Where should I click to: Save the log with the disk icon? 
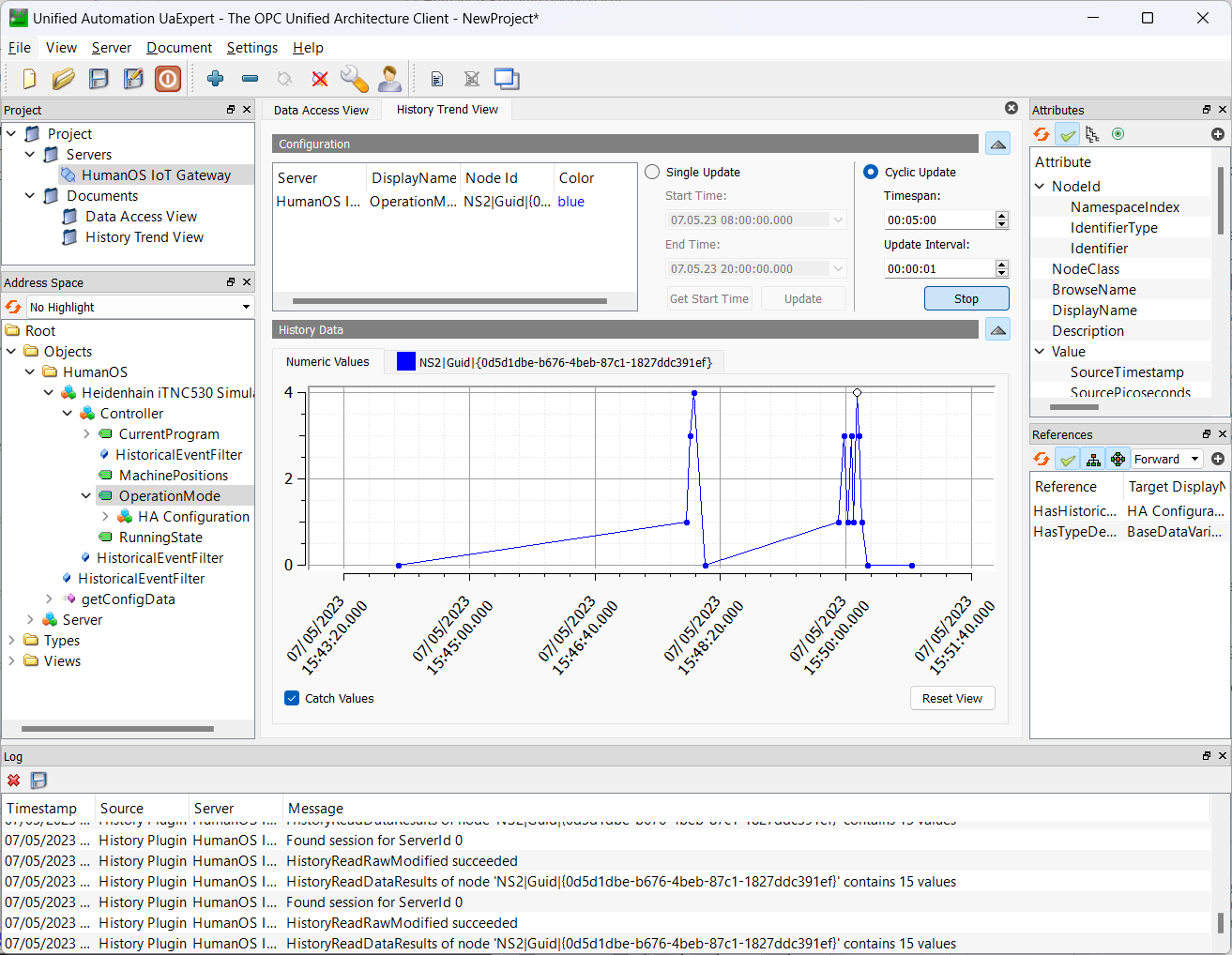[38, 781]
